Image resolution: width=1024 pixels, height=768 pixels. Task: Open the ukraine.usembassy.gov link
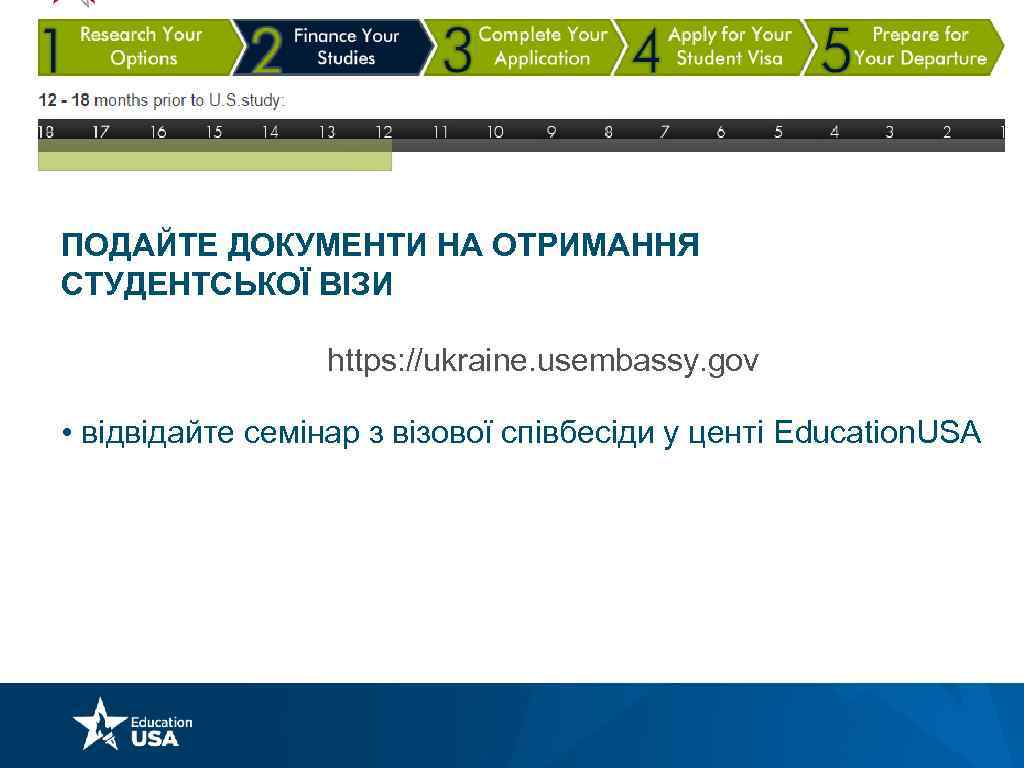click(543, 360)
